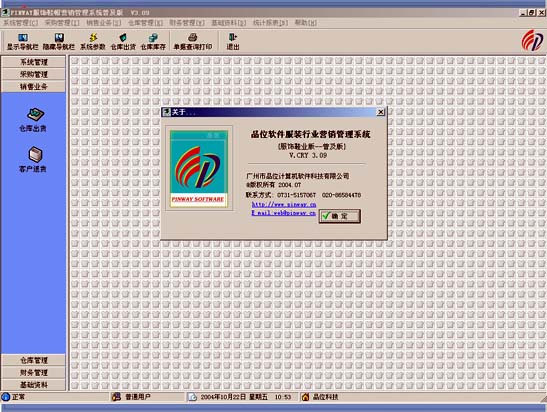547x412 pixels.
Task: Click the 退出 exit toolbar icon
Action: (233, 37)
